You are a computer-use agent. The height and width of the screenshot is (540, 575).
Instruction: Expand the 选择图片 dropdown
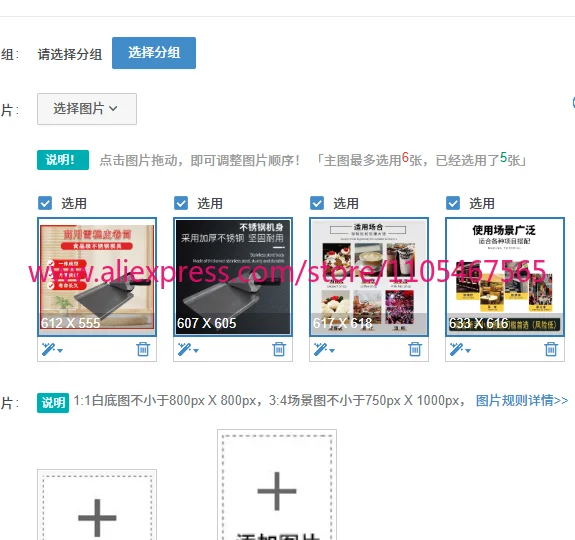click(x=87, y=109)
